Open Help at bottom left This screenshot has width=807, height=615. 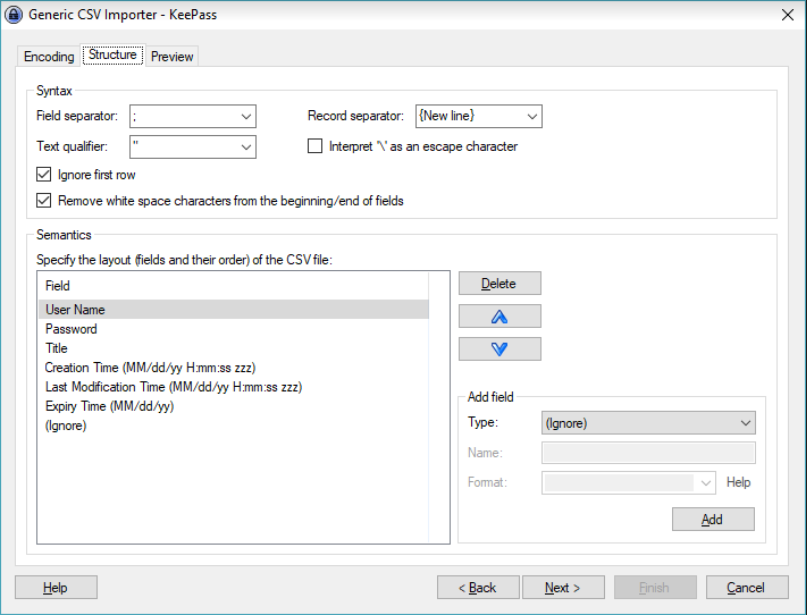[x=56, y=587]
